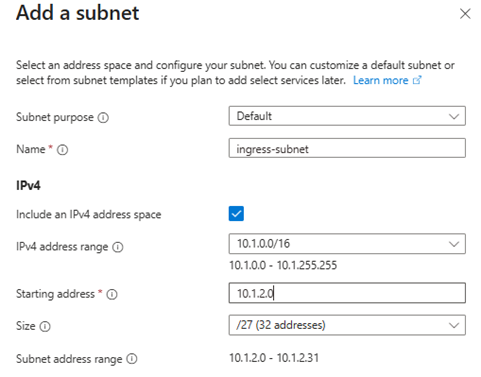Click the chevron in IPv4 address range dropdown
Screen dimensions: 481x377
pyautogui.click(x=454, y=244)
